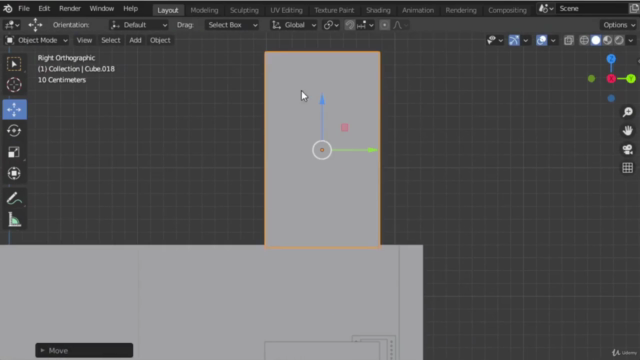640x360 pixels.
Task: Toggle viewport gizmos display
Action: point(514,40)
